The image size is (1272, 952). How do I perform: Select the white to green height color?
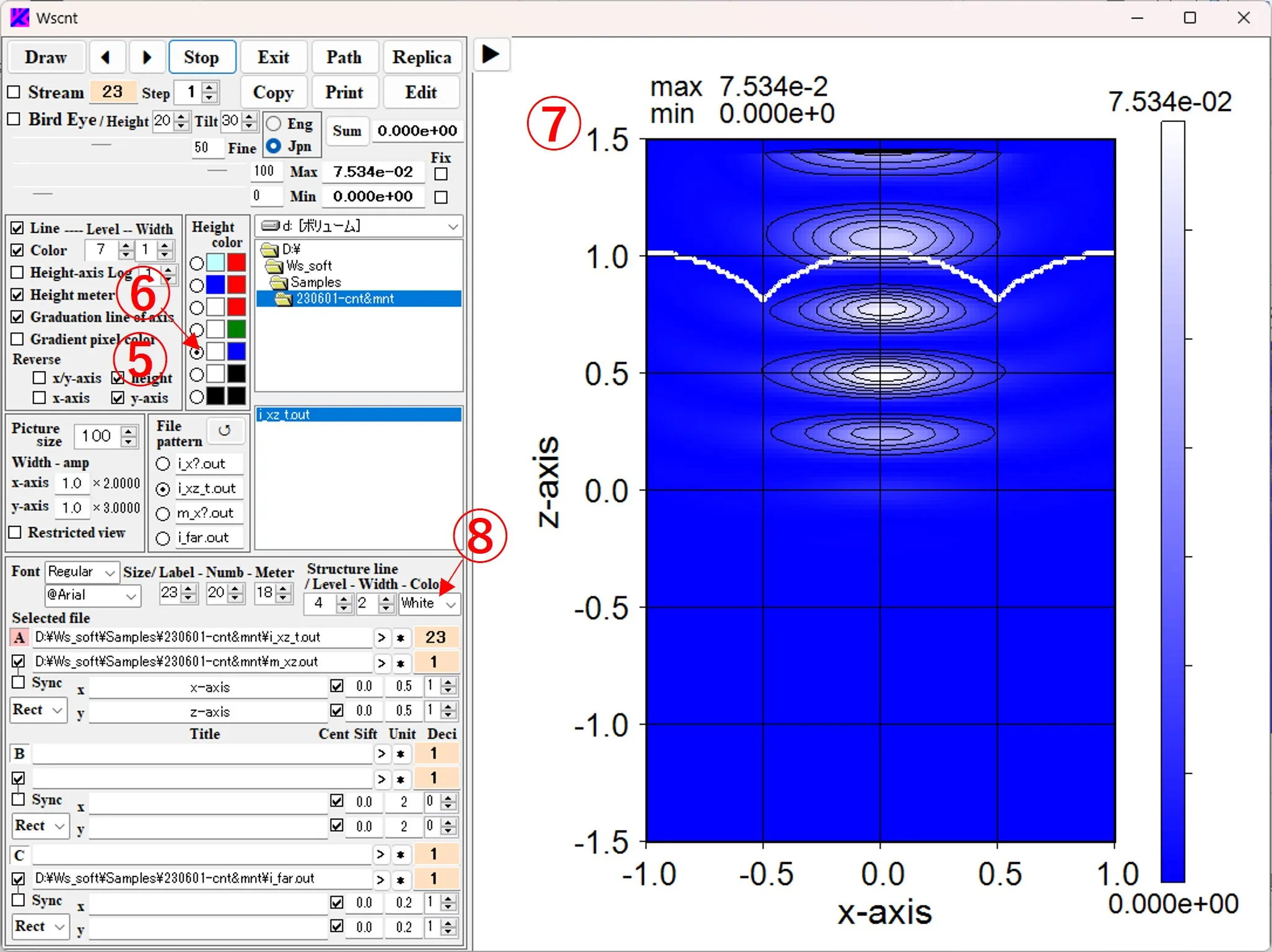coord(197,330)
